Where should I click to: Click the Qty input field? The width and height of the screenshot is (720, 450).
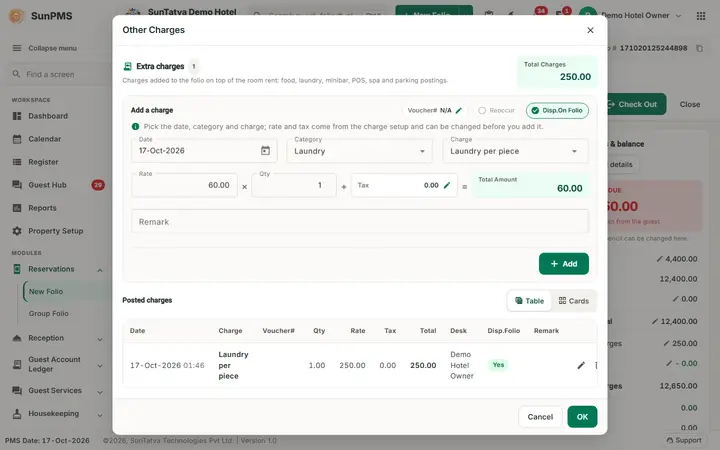pyautogui.click(x=294, y=185)
